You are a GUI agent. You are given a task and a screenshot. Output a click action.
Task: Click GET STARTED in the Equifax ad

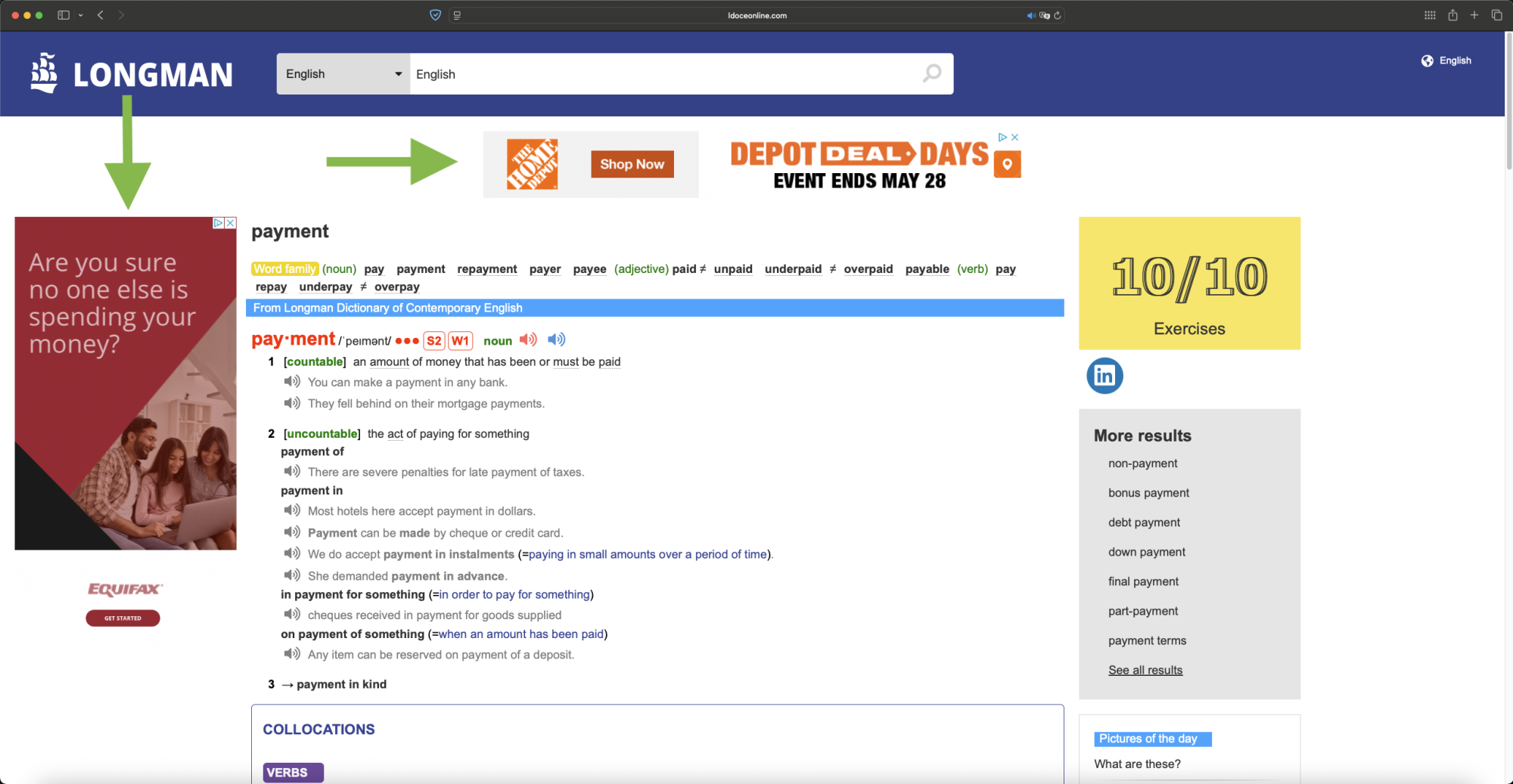[x=123, y=618]
